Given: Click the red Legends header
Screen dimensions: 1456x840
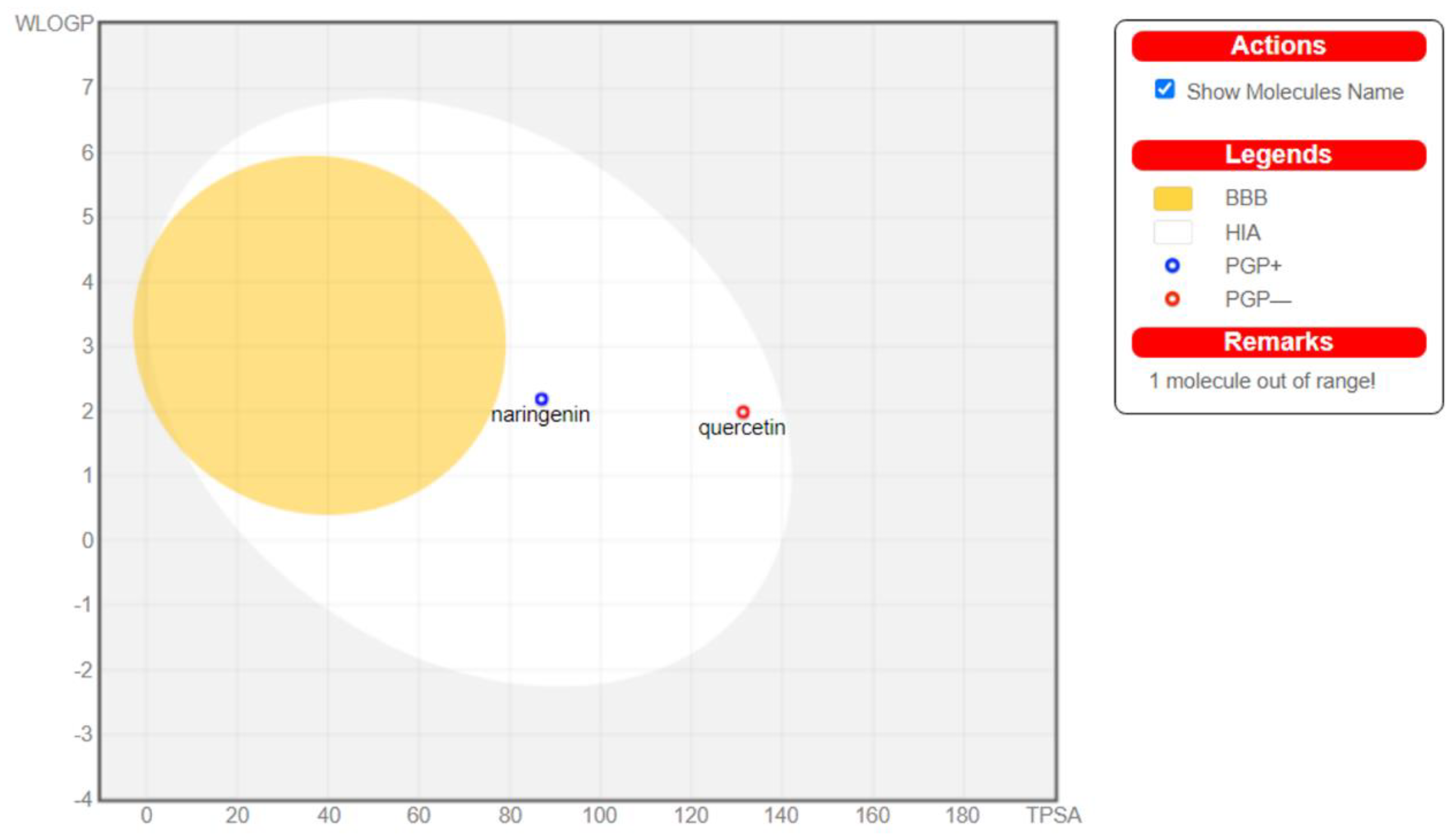Looking at the screenshot, I should tap(1278, 155).
